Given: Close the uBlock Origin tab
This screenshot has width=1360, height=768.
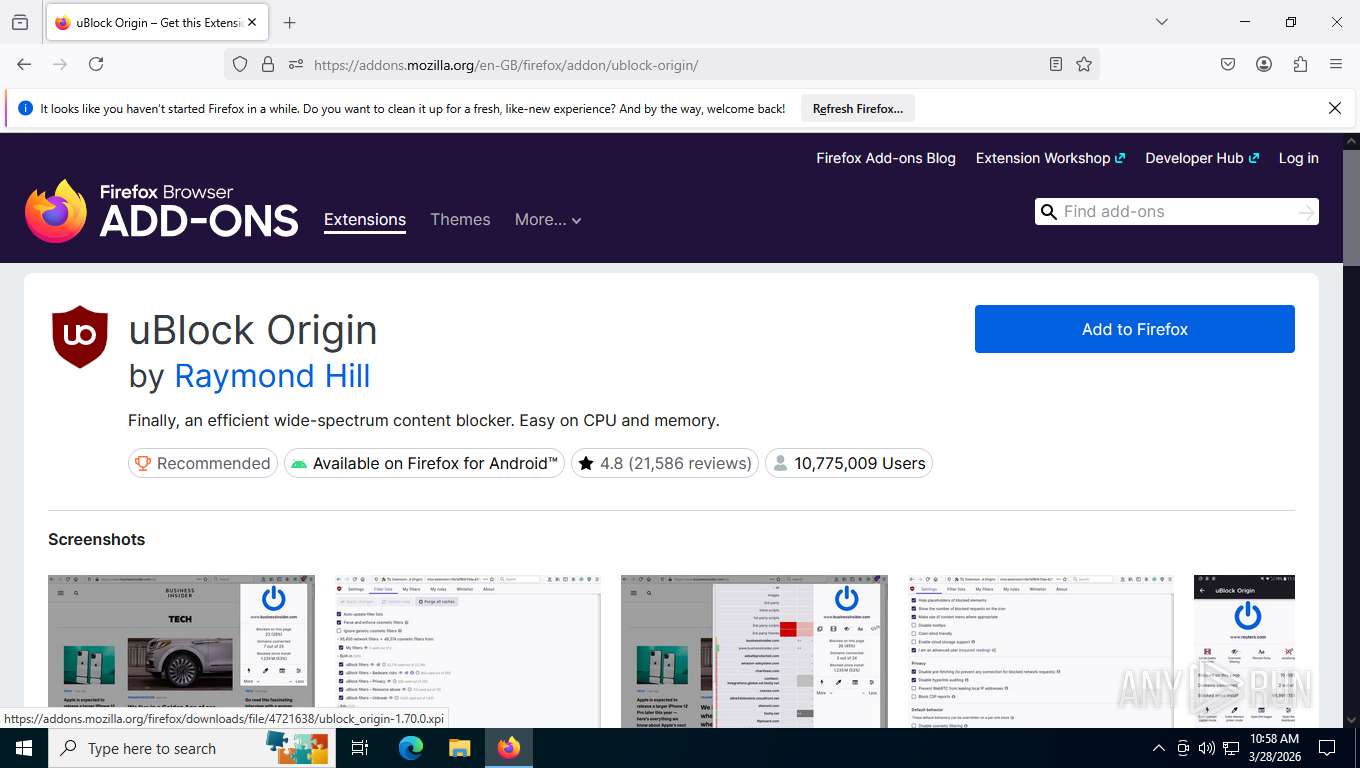Looking at the screenshot, I should click(251, 22).
